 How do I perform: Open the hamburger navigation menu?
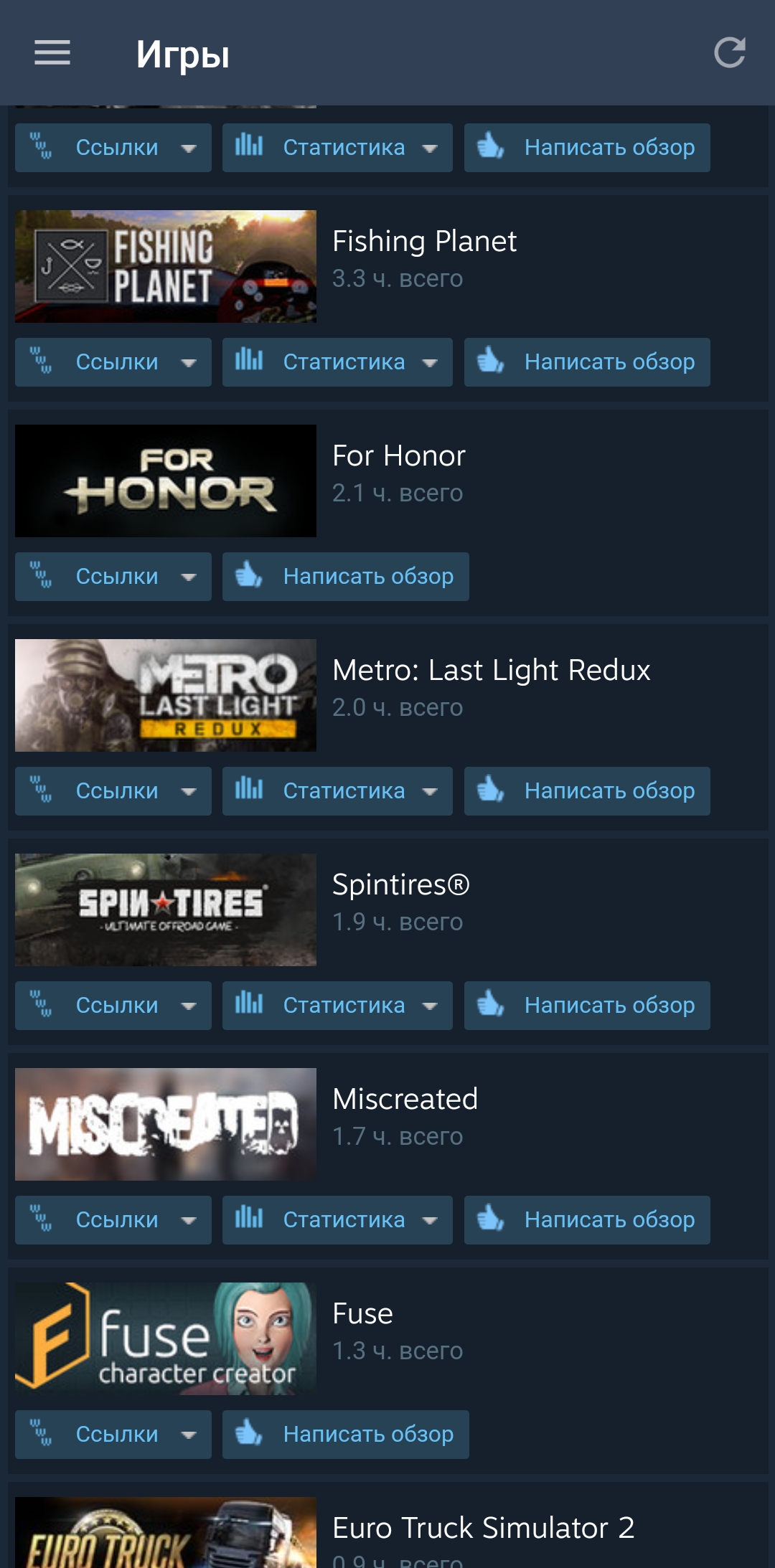pyautogui.click(x=52, y=53)
